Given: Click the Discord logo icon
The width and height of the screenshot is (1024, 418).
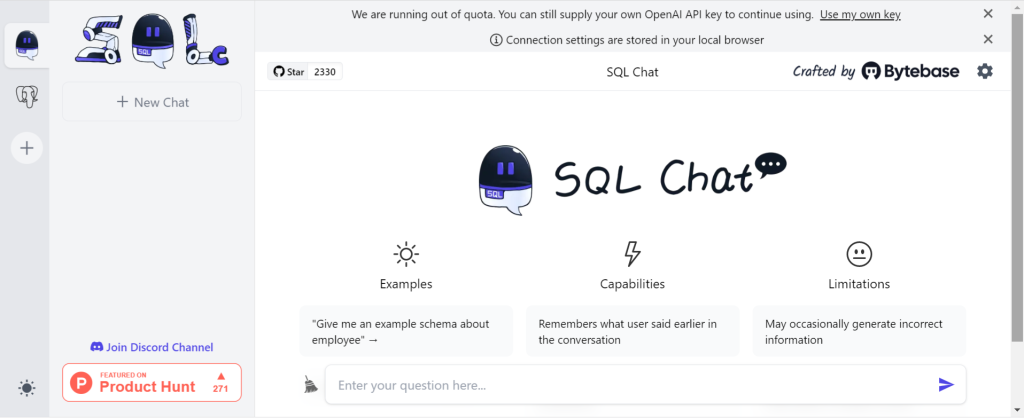Looking at the screenshot, I should coord(97,347).
